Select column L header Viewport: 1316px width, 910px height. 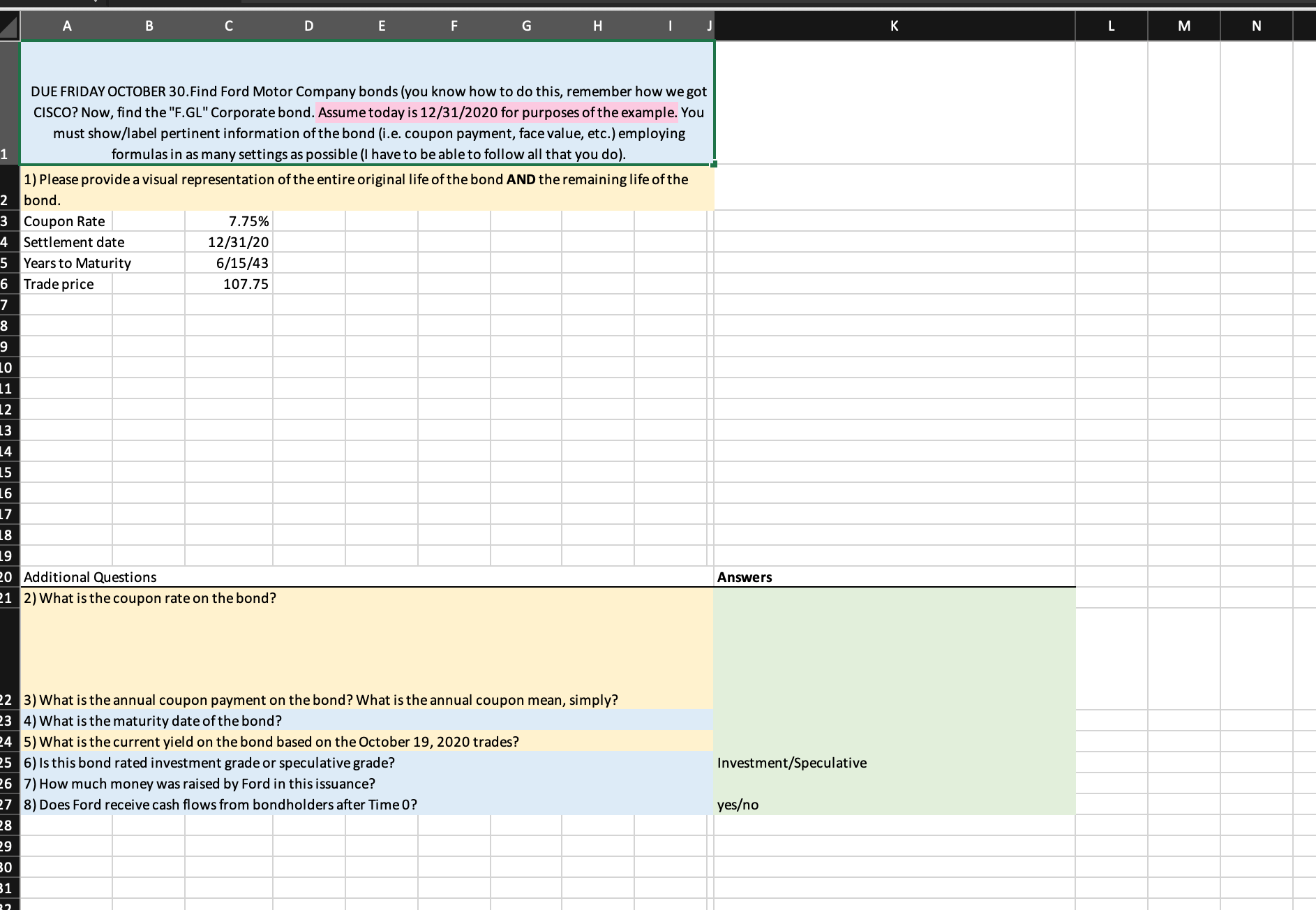click(x=1112, y=26)
